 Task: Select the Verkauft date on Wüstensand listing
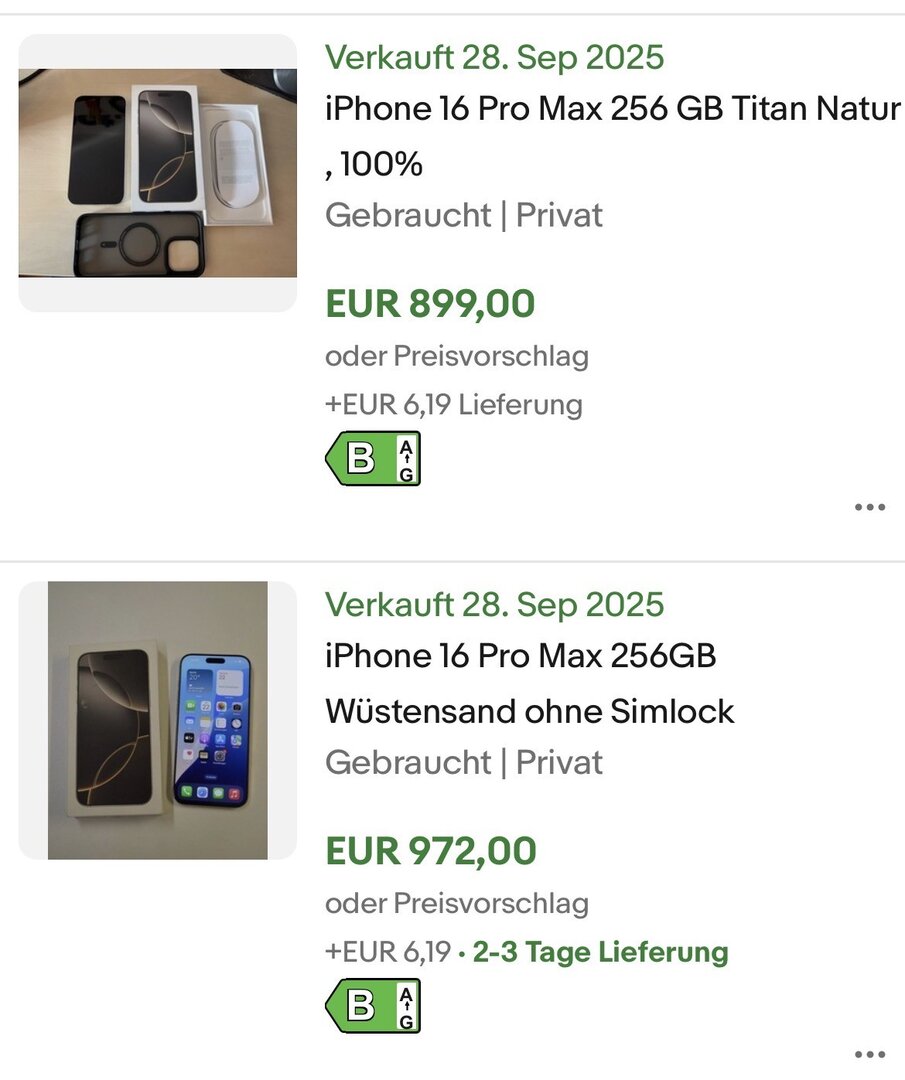pyautogui.click(x=494, y=604)
